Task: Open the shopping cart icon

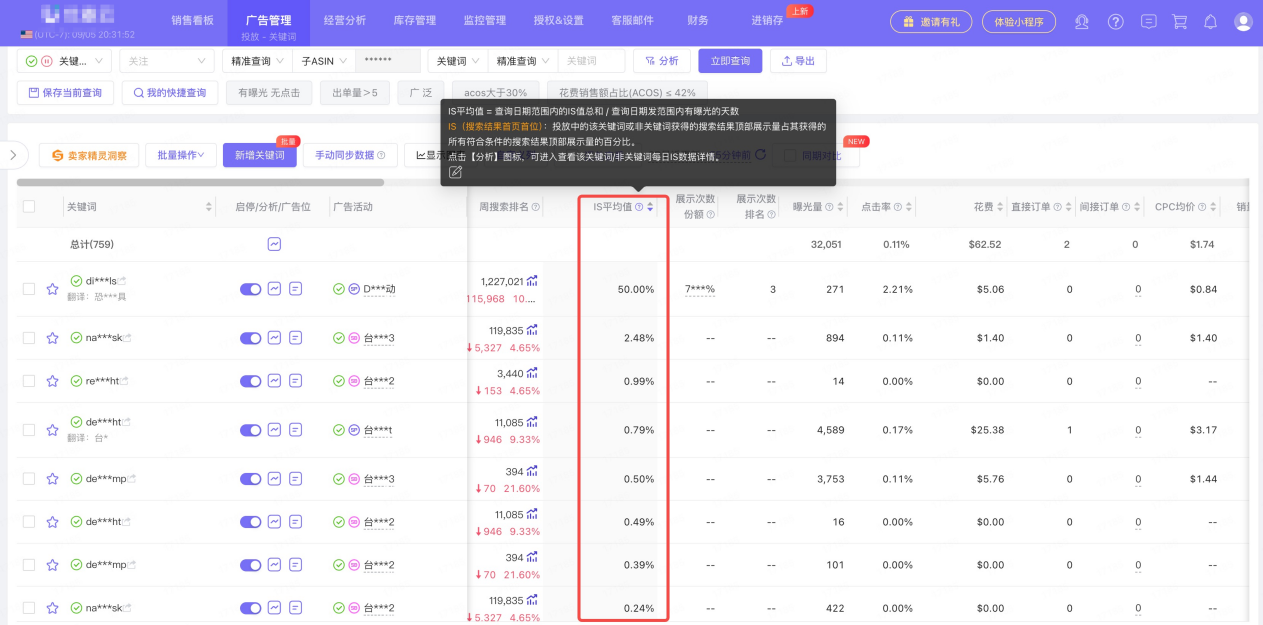Action: point(1180,21)
